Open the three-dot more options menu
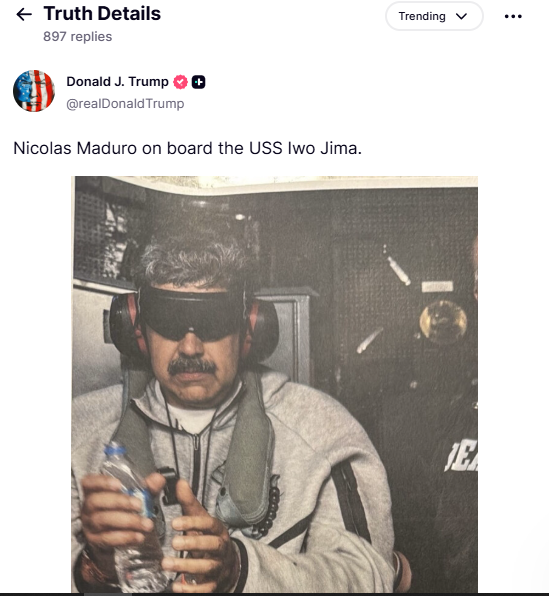This screenshot has height=596, width=549. tap(513, 16)
